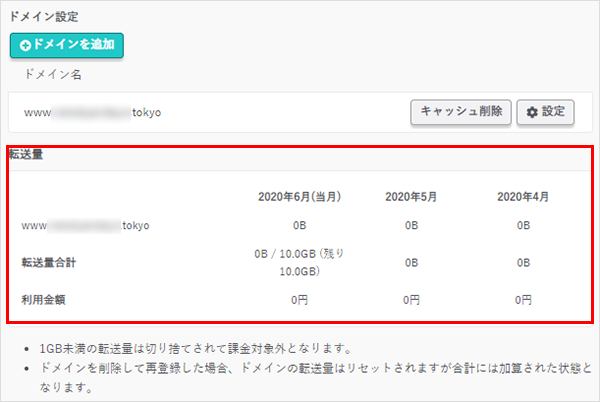Viewport: 600px width, 402px height.
Task: Select domain name in the domain list row
Action: click(93, 113)
